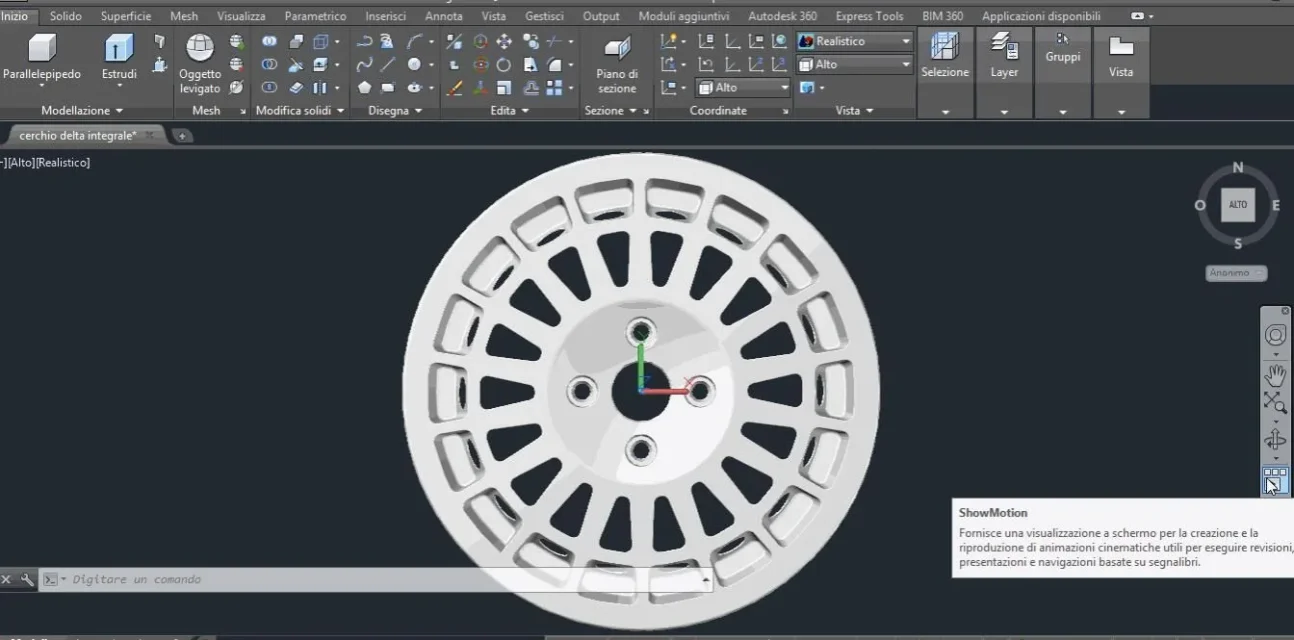Switch to the Superficie ribbon tab
The height and width of the screenshot is (640, 1294).
126,16
